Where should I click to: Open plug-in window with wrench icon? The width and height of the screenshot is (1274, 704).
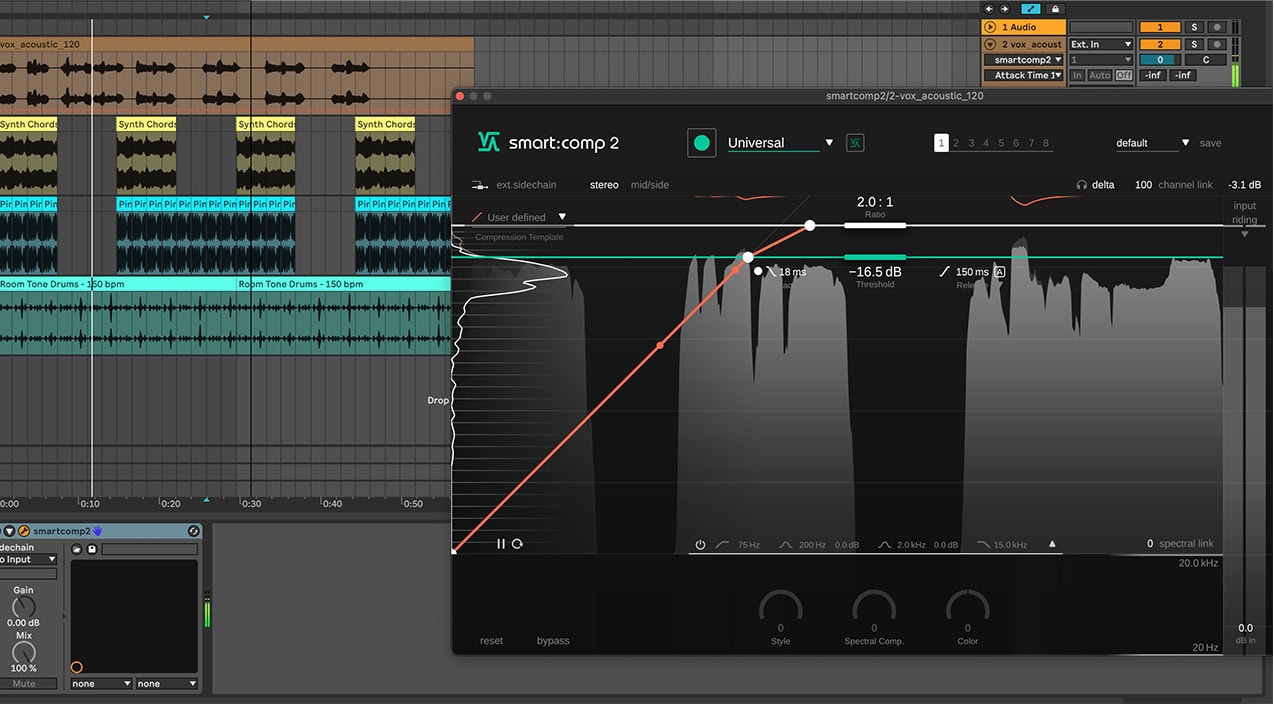tap(24, 531)
